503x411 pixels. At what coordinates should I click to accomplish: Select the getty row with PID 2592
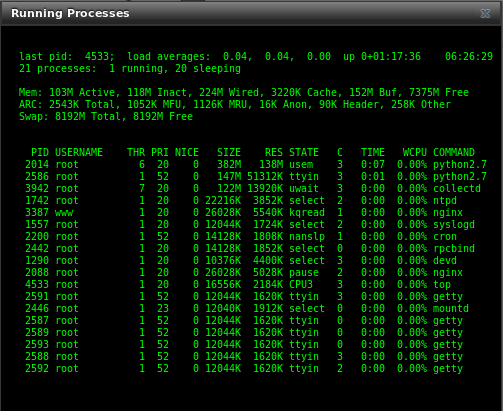244,368
